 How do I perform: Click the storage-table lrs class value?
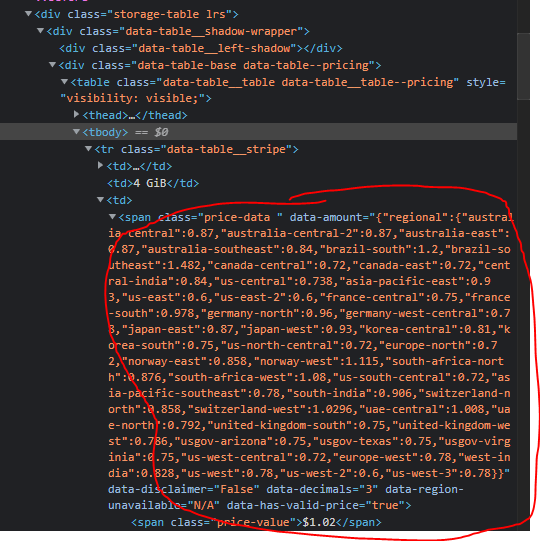170,14
